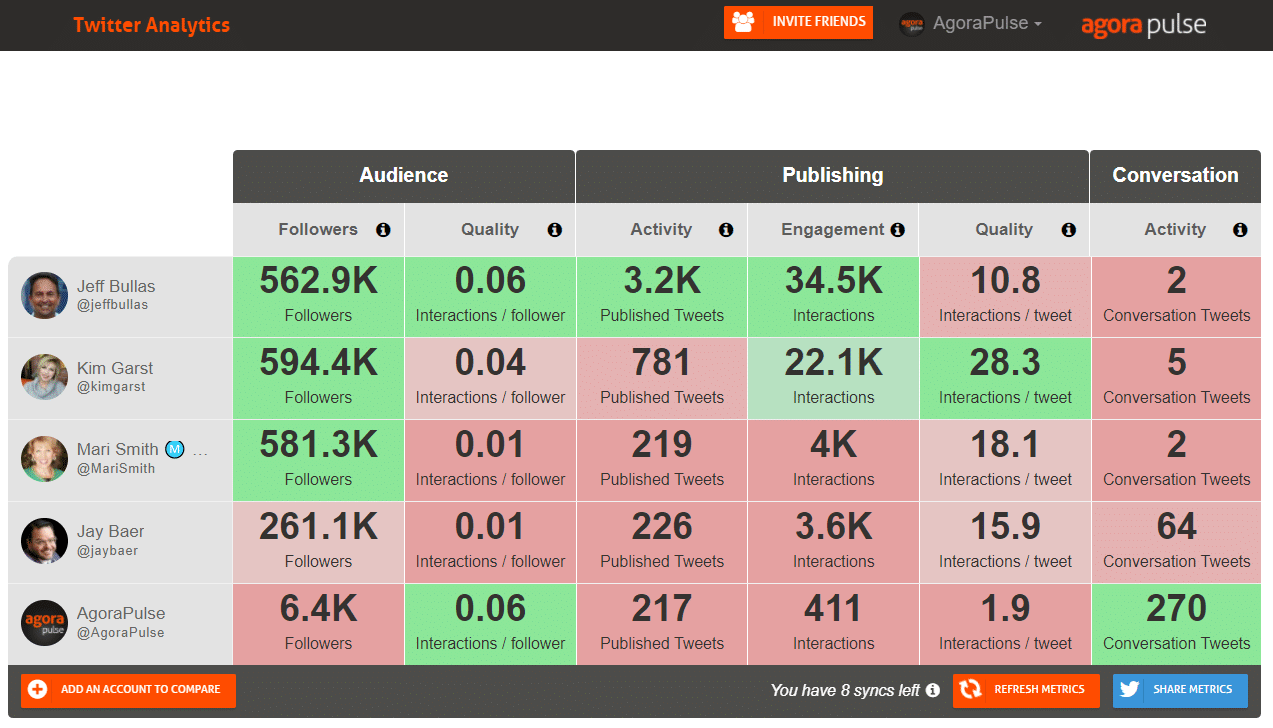Screen dimensions: 1273x728
Task: Open Jay Baer profile picture
Action: point(44,541)
